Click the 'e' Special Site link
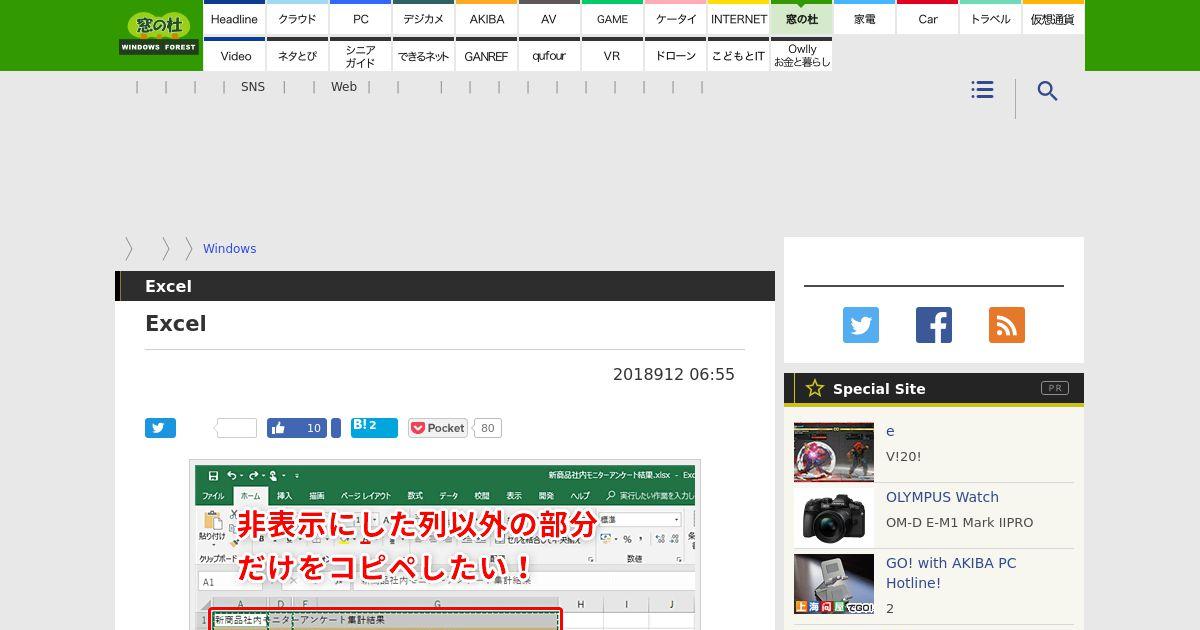 coord(890,431)
